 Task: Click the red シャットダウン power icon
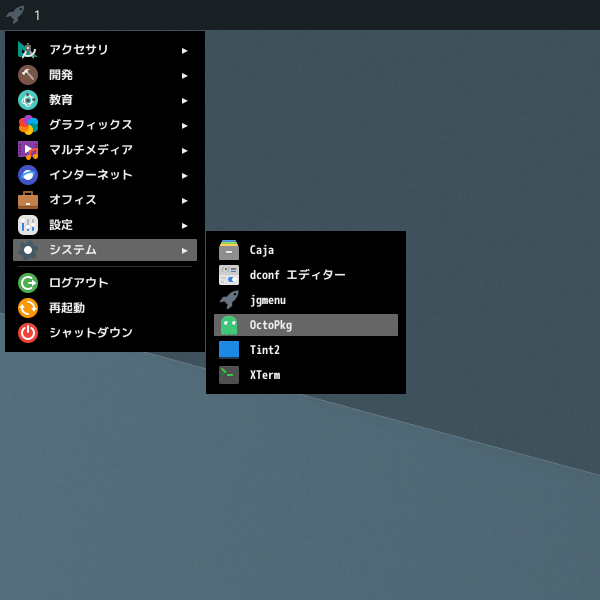(x=28, y=333)
